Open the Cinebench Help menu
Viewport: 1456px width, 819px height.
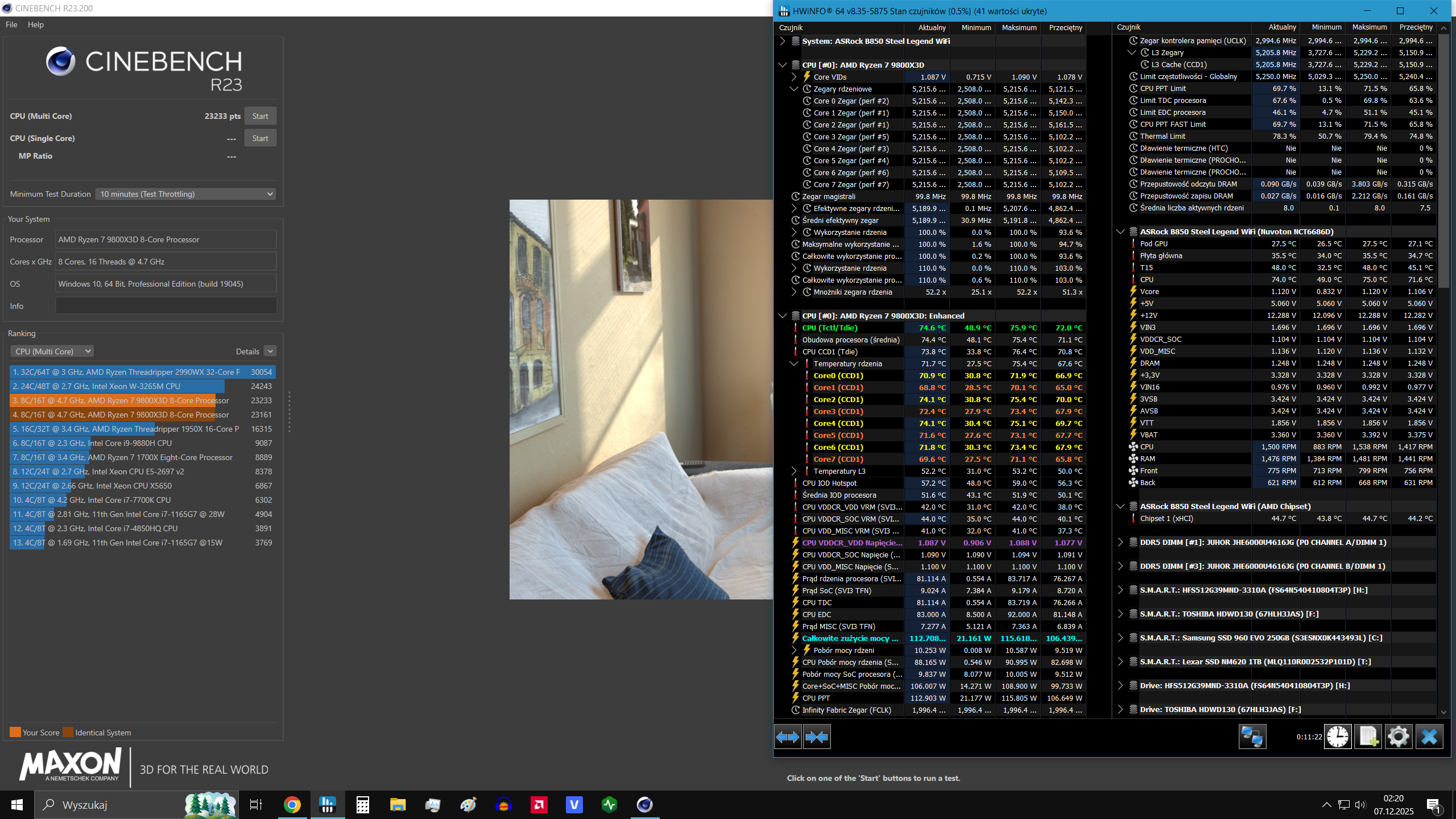point(35,24)
